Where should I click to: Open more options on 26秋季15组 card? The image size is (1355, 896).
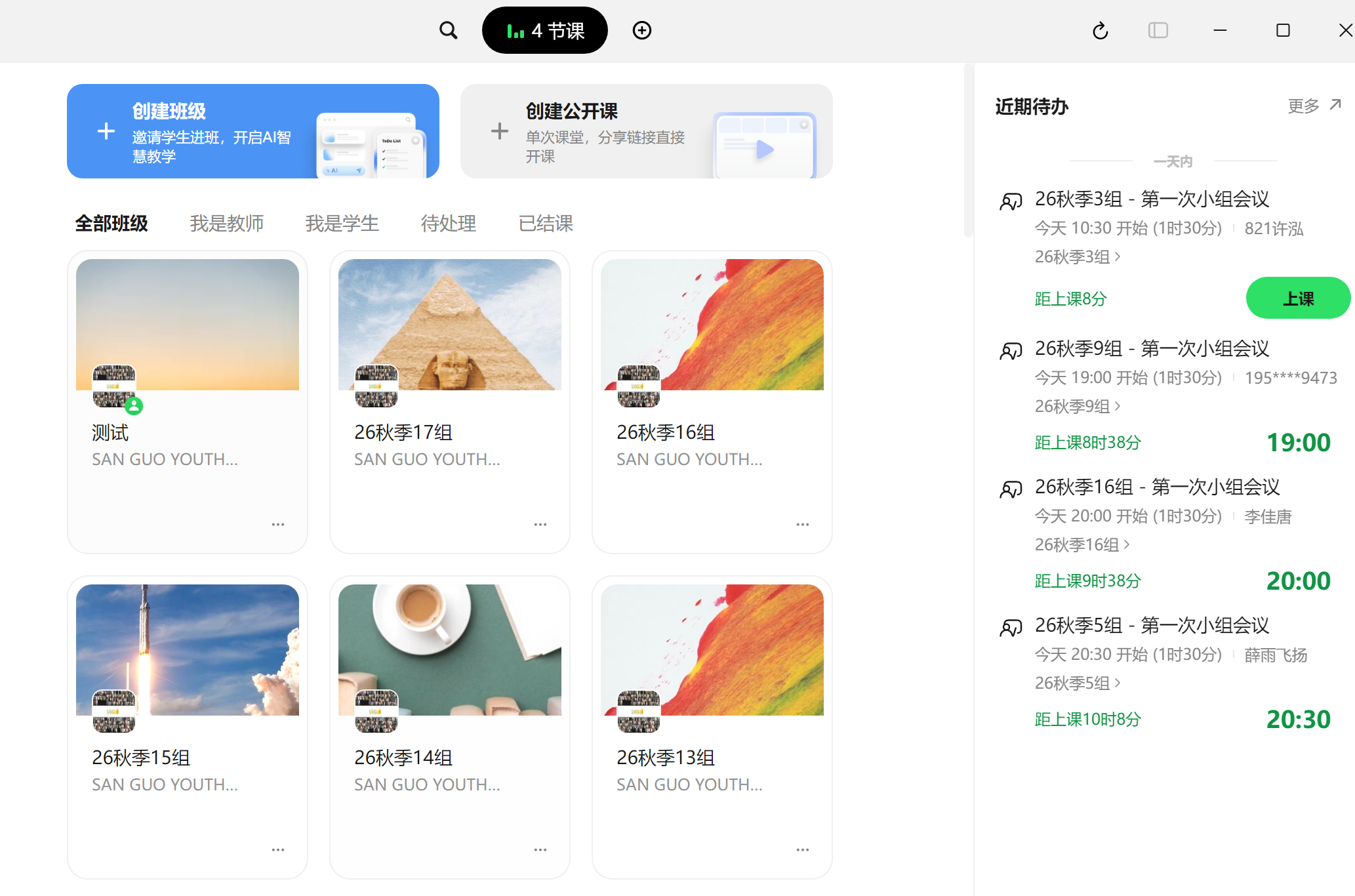[x=278, y=850]
